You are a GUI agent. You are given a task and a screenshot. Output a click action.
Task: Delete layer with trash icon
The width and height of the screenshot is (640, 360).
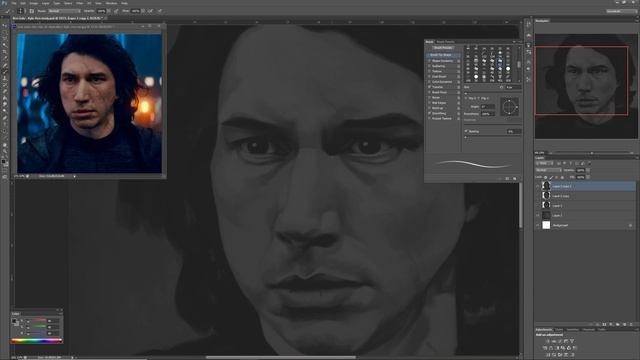click(x=631, y=324)
